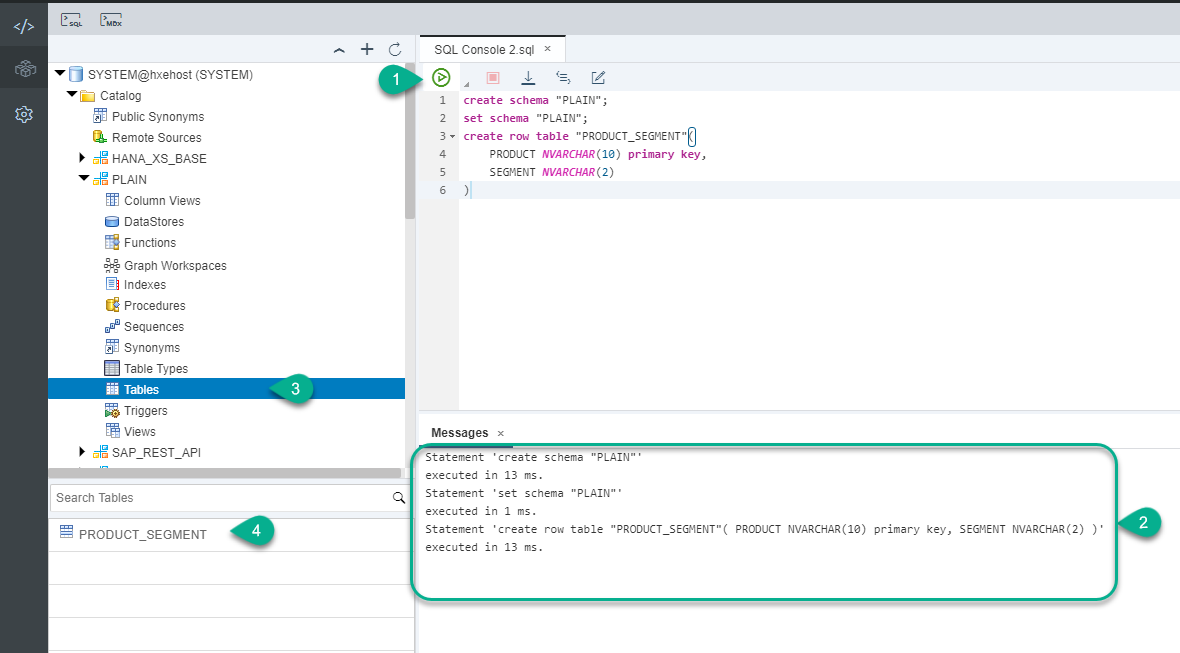1180x653 pixels.
Task: Fold the create table block at line 3
Action: [x=452, y=136]
